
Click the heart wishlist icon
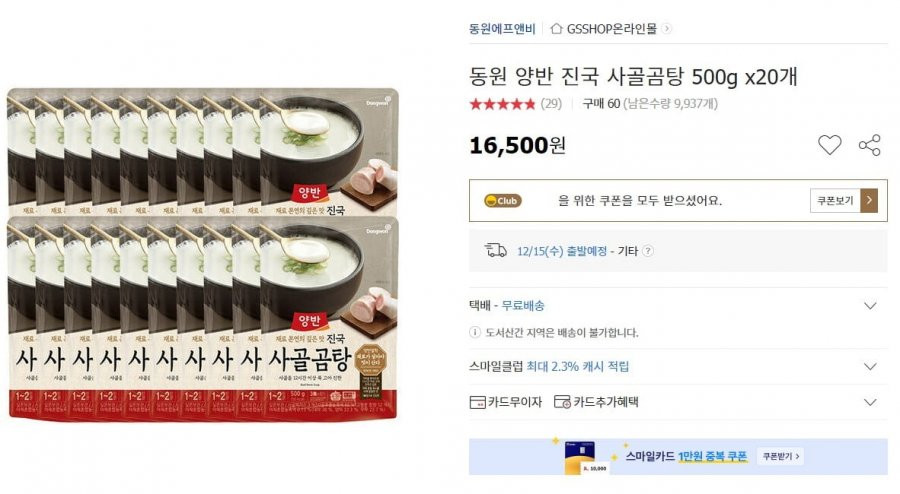click(x=829, y=145)
